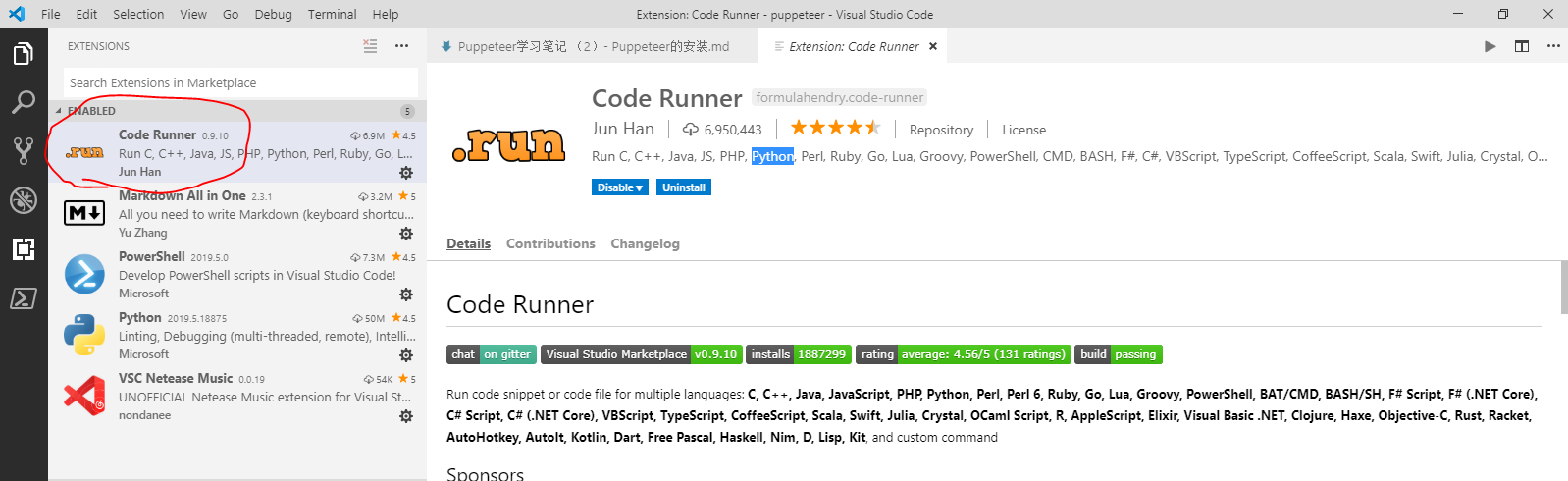This screenshot has width=1568, height=481.
Task: Open the Repository link
Action: 941,130
